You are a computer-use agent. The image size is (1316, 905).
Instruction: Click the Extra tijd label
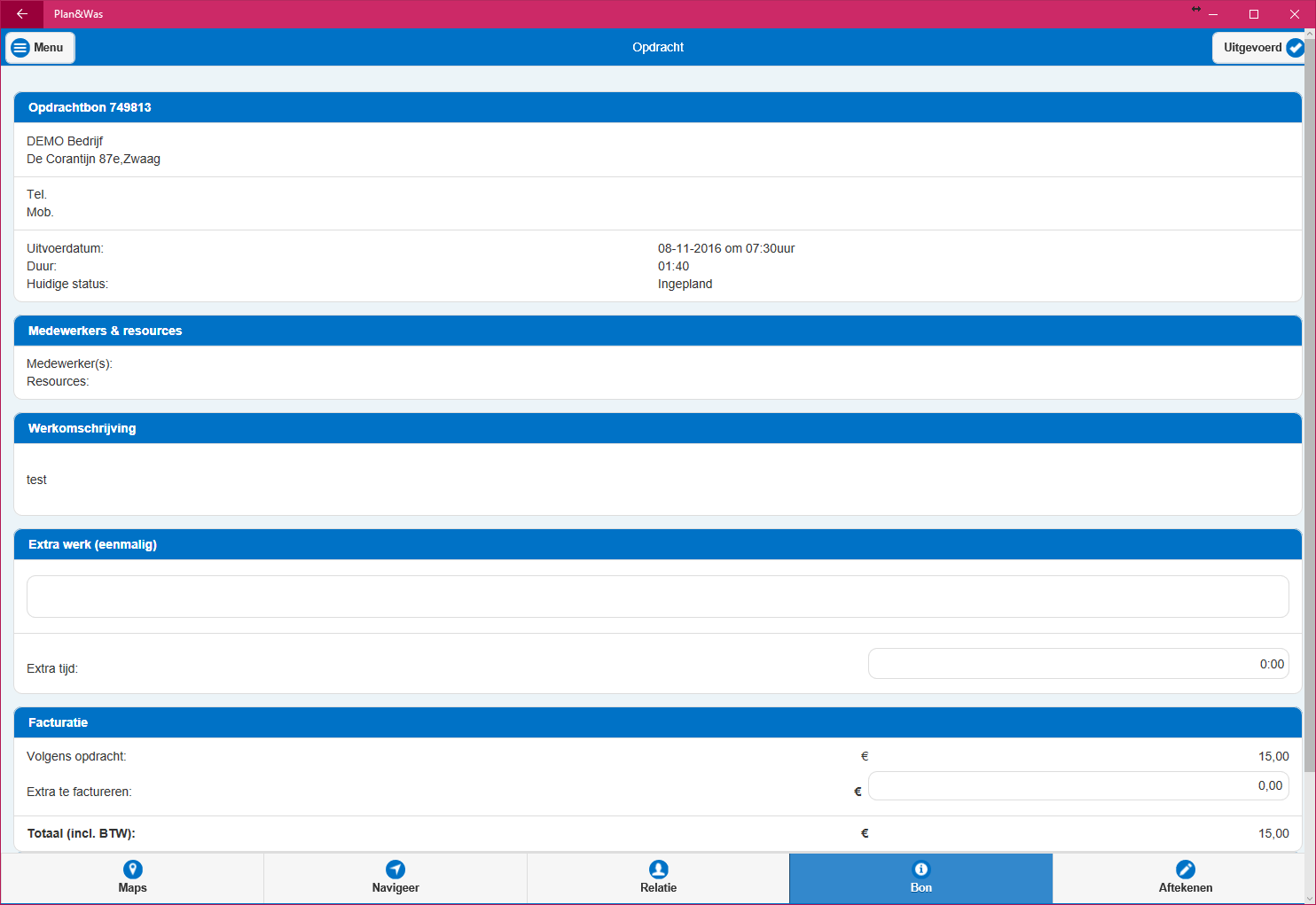(x=52, y=668)
